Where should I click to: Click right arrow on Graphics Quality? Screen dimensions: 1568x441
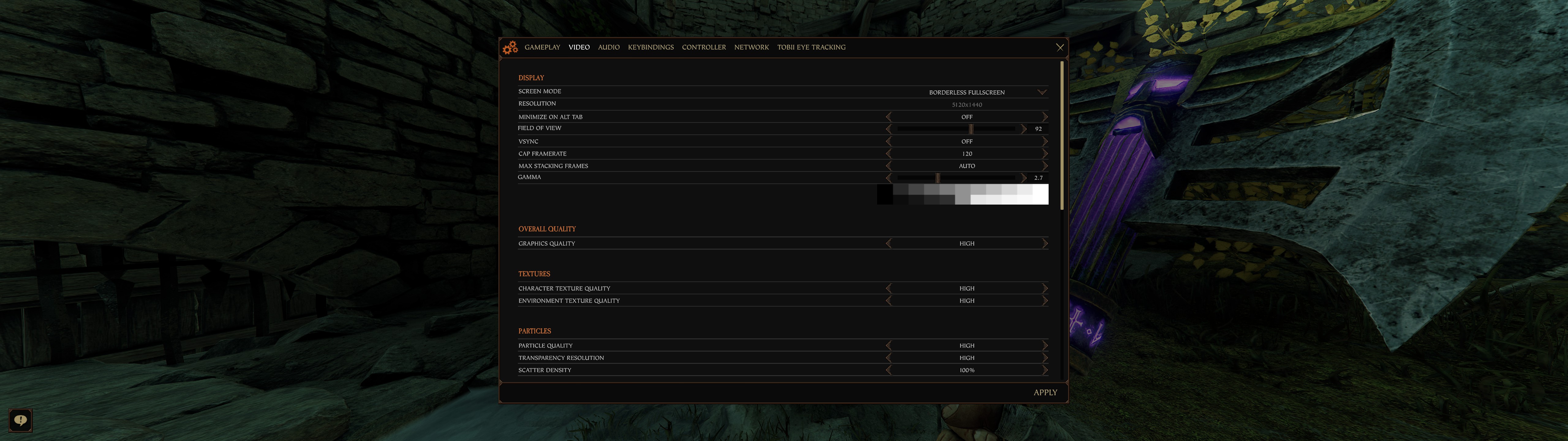click(x=1045, y=244)
